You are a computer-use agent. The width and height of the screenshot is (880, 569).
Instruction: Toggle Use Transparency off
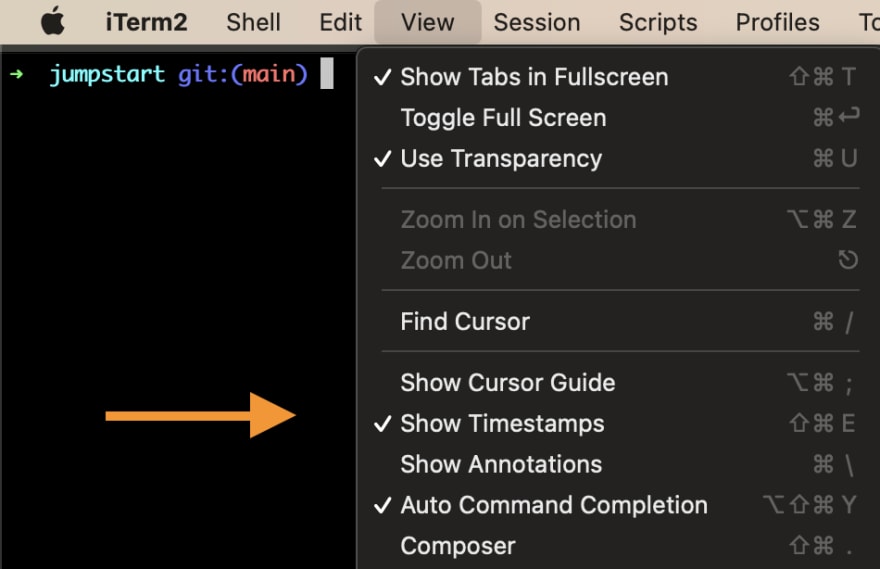click(616, 159)
